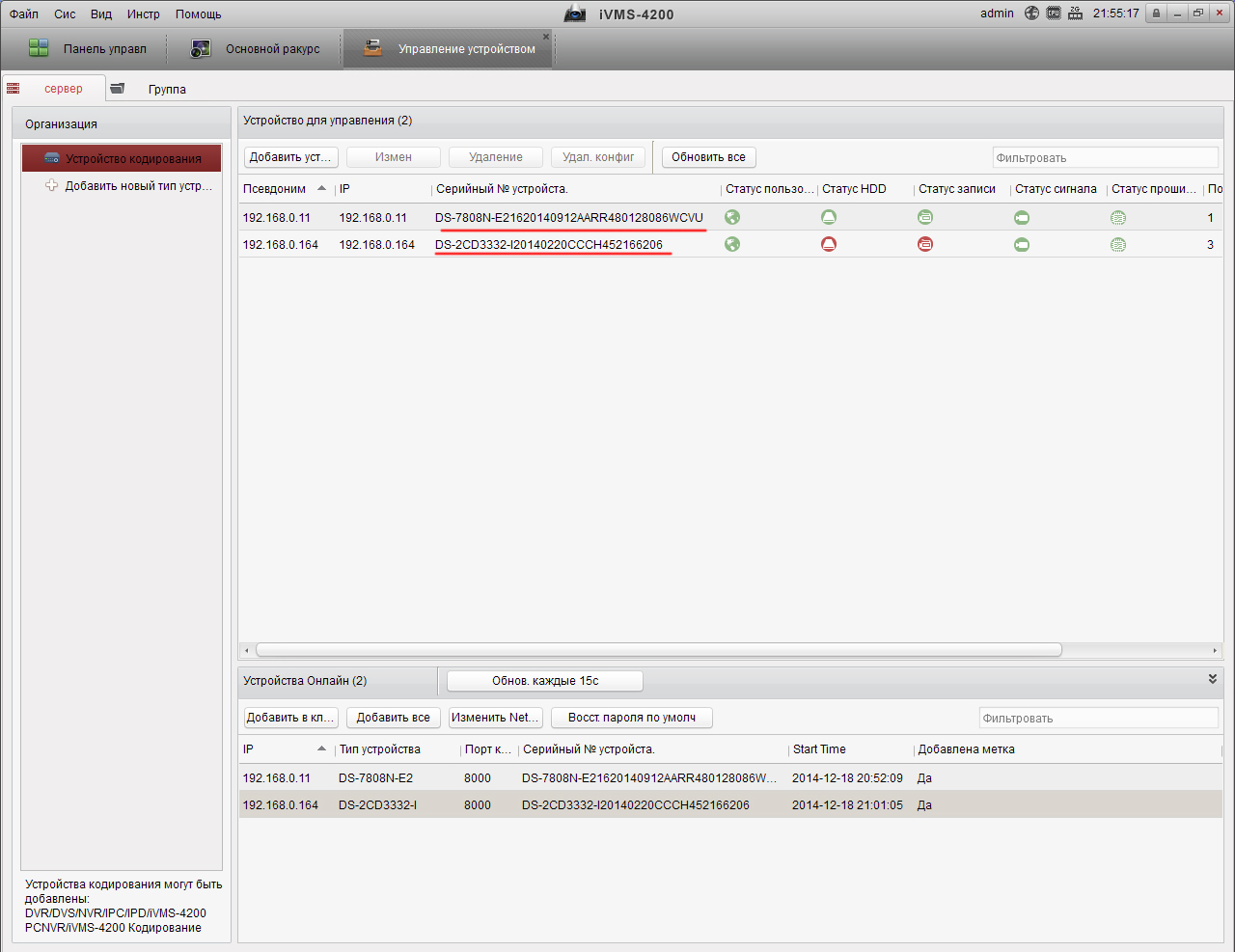Click HDD status icon for 192.168.0.11

pyautogui.click(x=829, y=217)
